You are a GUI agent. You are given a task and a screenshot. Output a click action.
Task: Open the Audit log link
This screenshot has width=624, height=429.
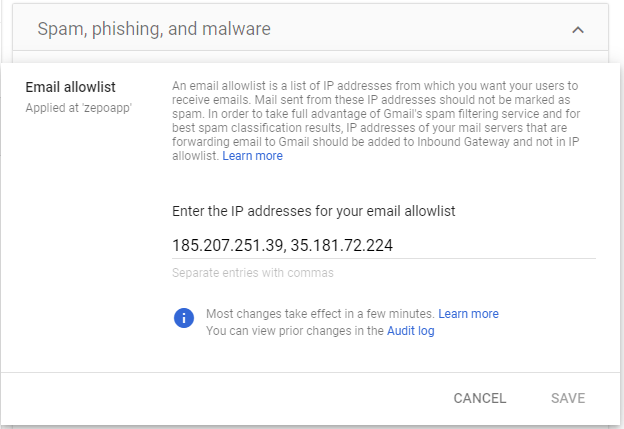pyautogui.click(x=410, y=330)
